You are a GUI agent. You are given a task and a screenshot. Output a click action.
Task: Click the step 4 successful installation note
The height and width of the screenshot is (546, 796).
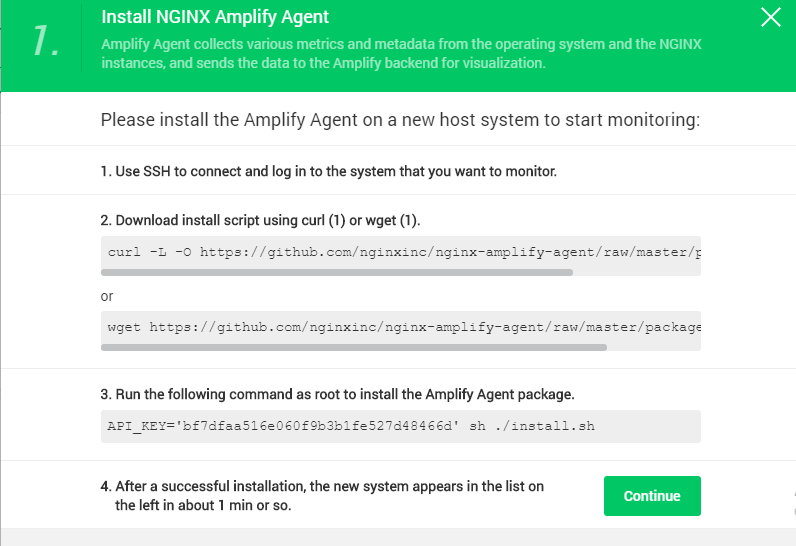coord(322,496)
